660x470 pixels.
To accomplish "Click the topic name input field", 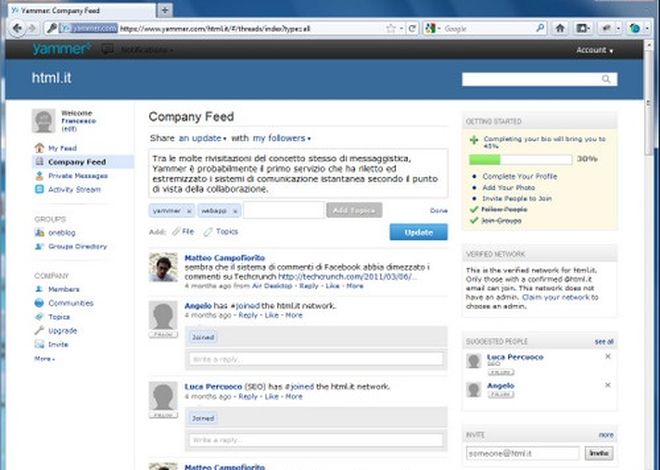I will click(x=284, y=210).
